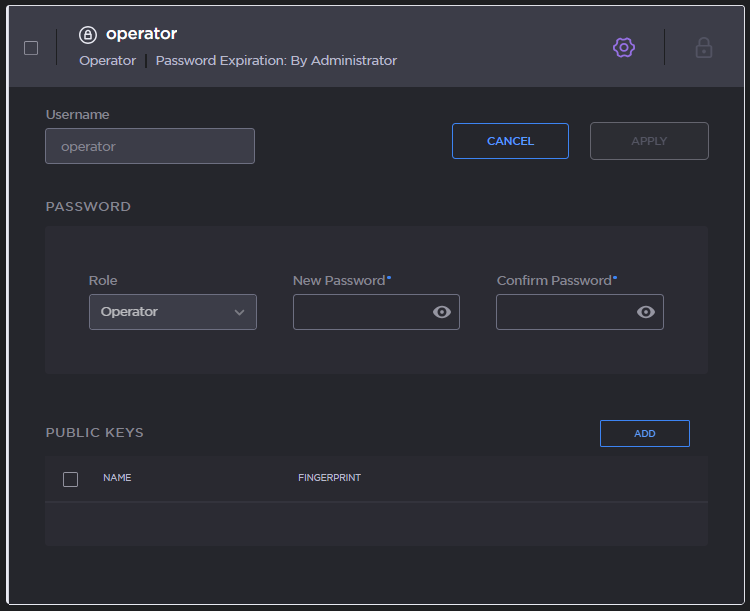The image size is (750, 611).
Task: Sort by FINGERPRINT column header
Action: pyautogui.click(x=329, y=478)
